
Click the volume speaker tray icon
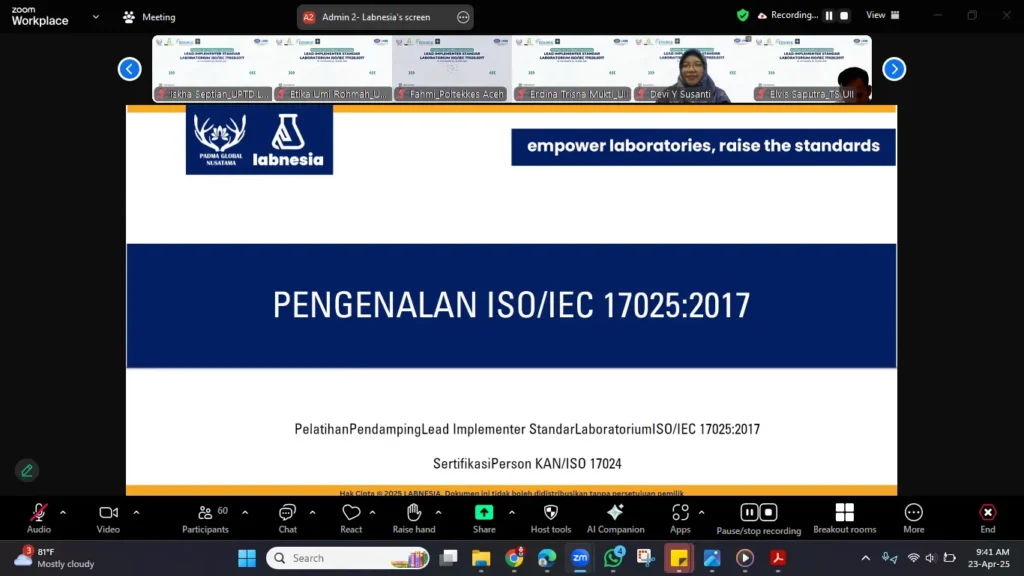[x=931, y=558]
